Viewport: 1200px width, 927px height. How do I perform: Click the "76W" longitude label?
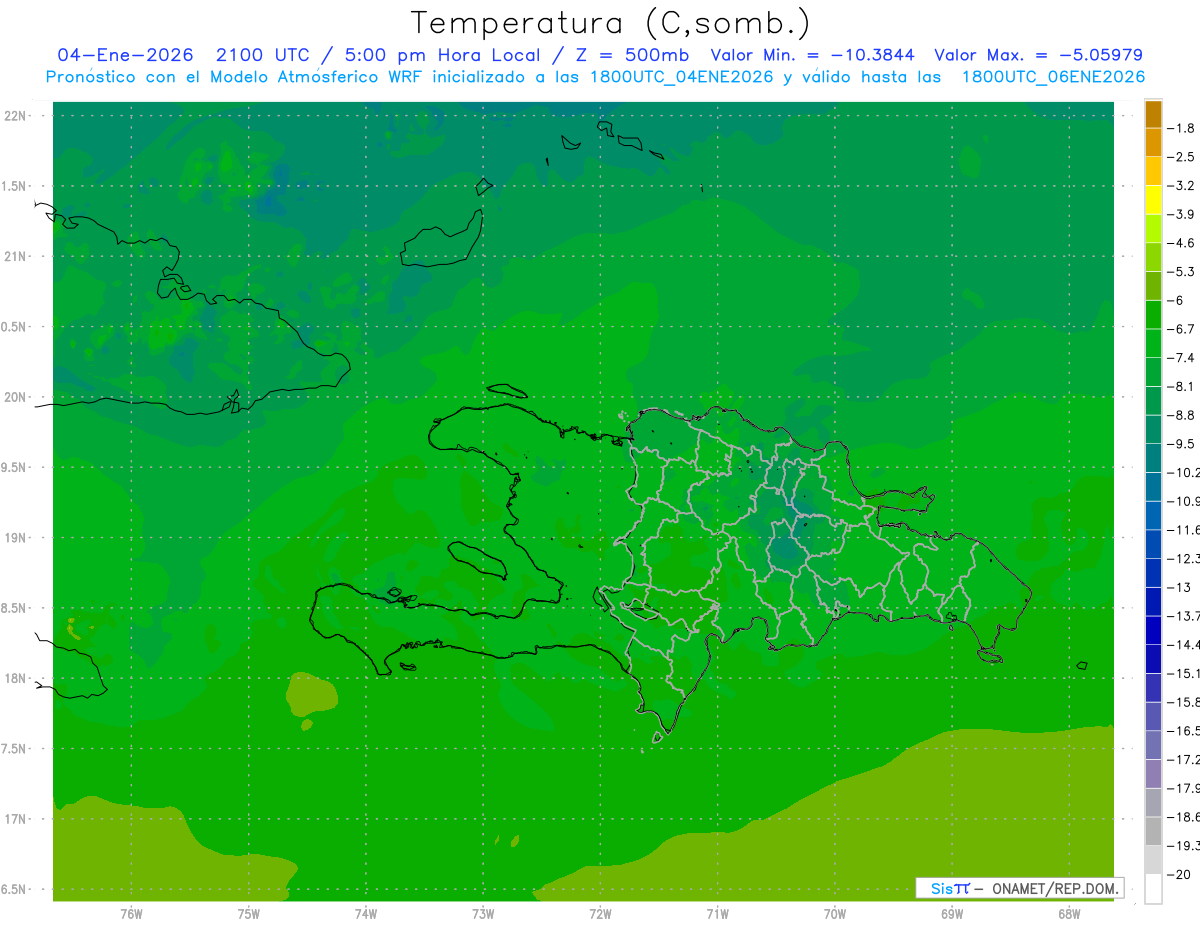coord(131,913)
